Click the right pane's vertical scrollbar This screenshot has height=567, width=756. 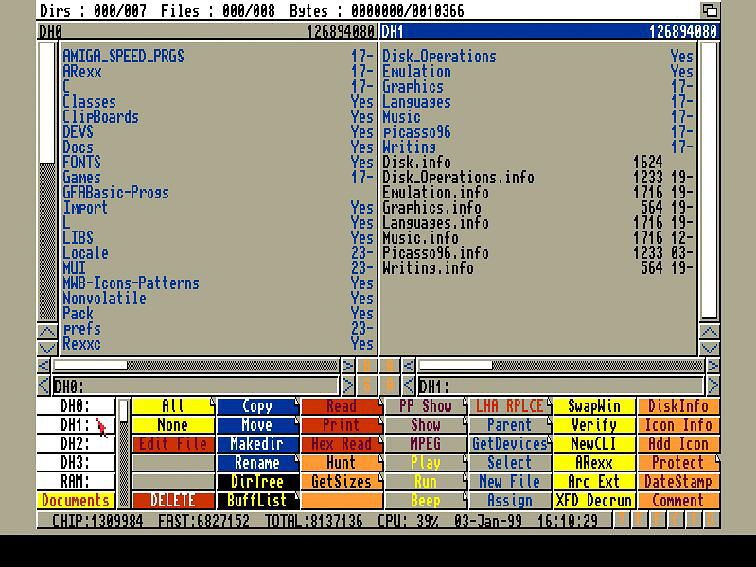coord(709,180)
